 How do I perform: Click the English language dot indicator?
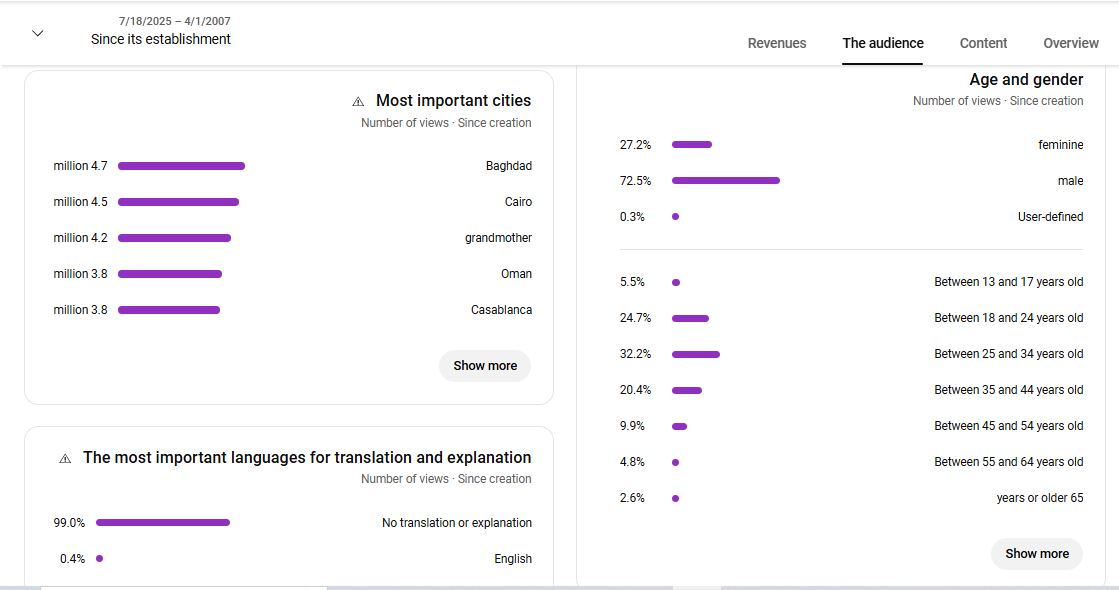pyautogui.click(x=99, y=559)
